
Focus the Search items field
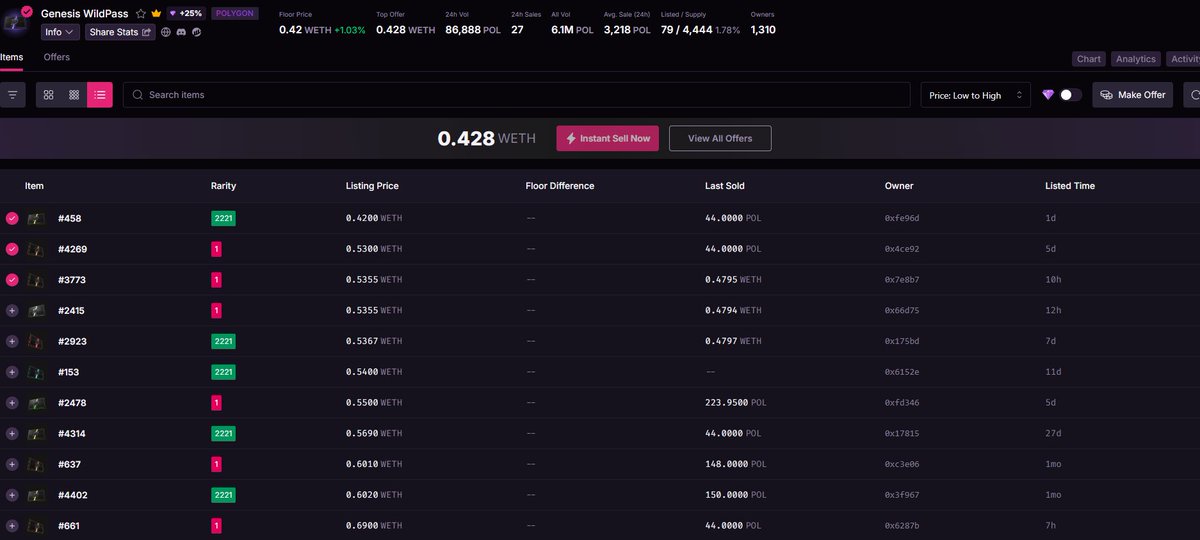pyautogui.click(x=517, y=95)
